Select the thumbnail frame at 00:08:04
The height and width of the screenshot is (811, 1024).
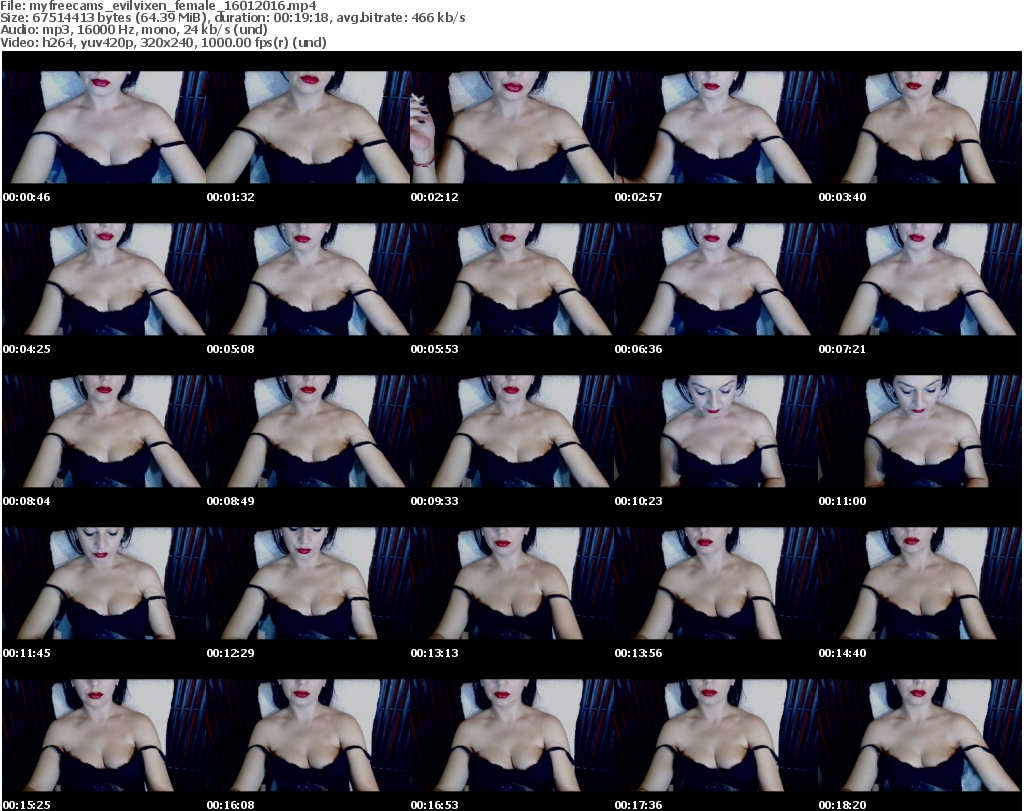coord(104,432)
